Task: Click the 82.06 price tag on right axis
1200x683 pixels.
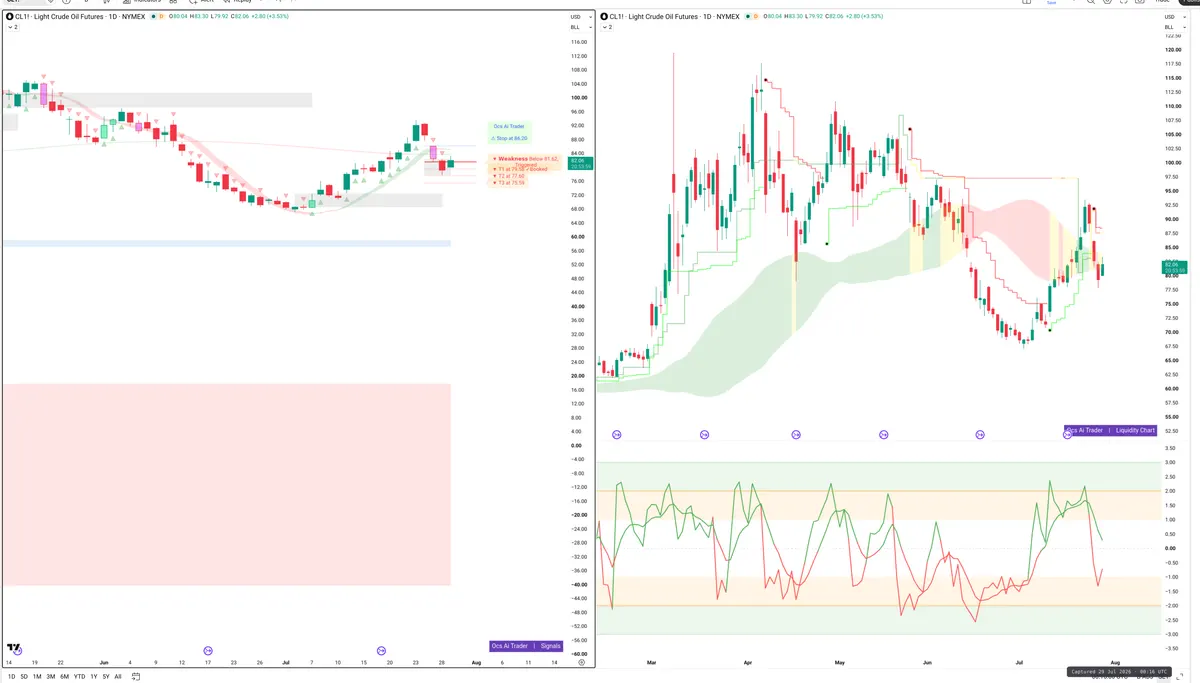Action: (x=1174, y=267)
